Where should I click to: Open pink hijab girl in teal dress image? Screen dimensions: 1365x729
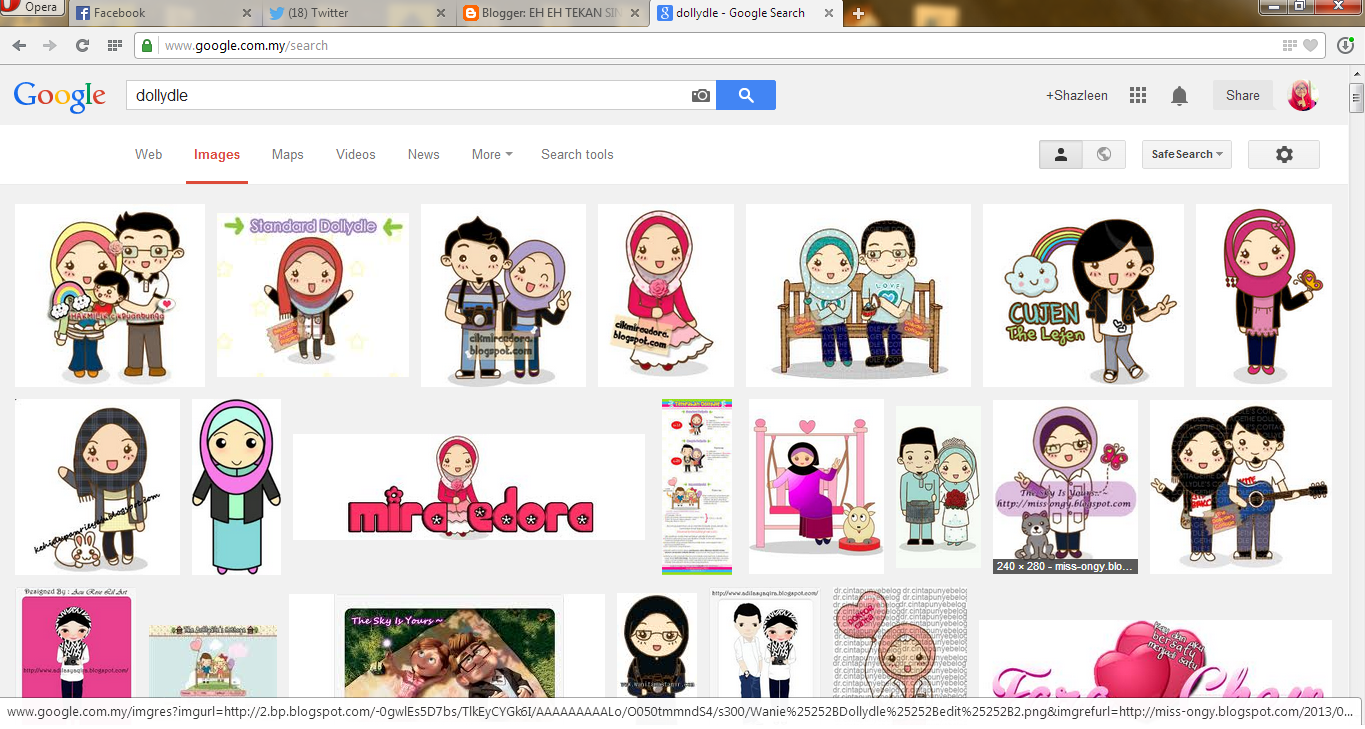pyautogui.click(x=236, y=487)
